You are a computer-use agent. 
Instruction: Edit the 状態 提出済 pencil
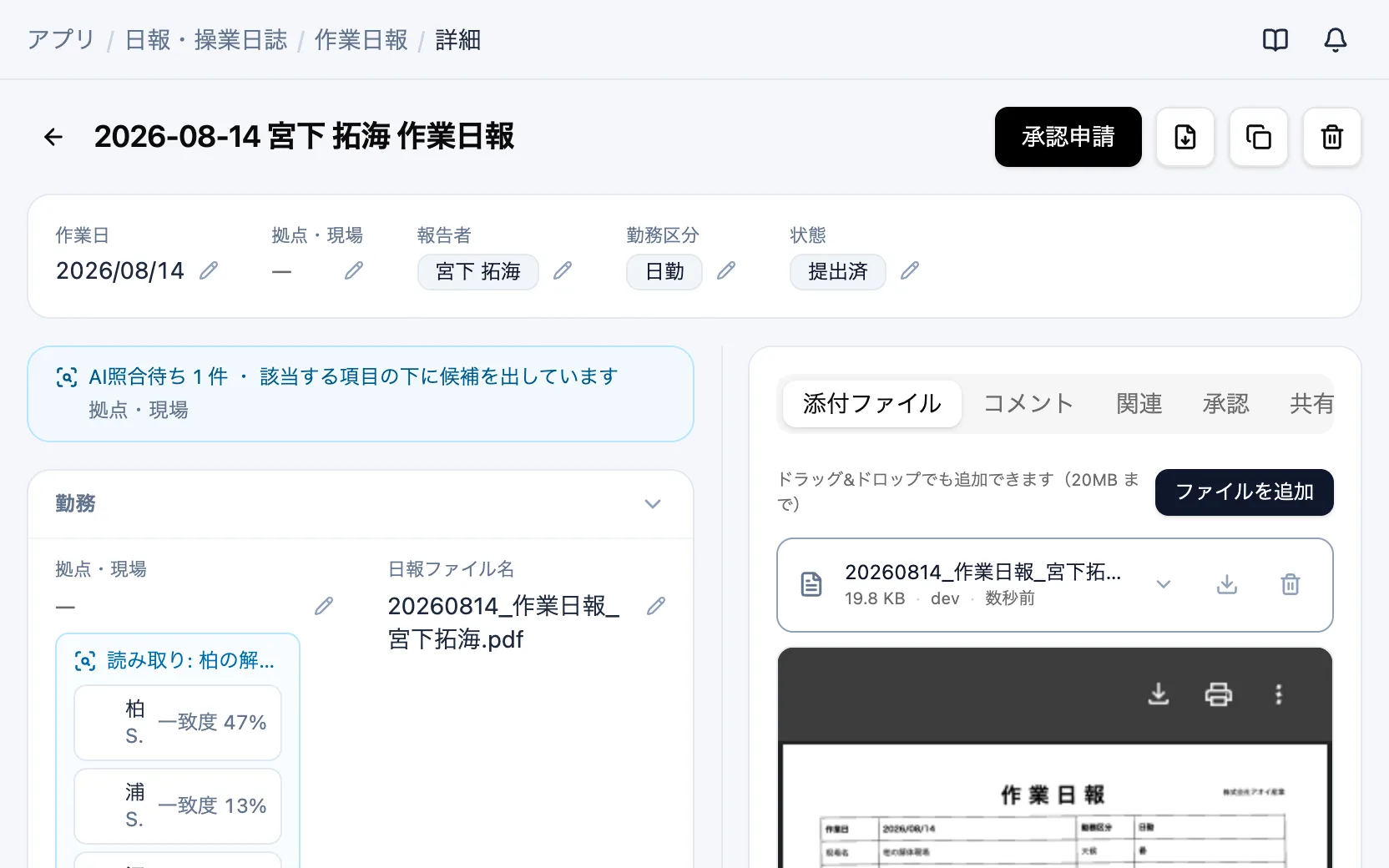[x=910, y=270]
